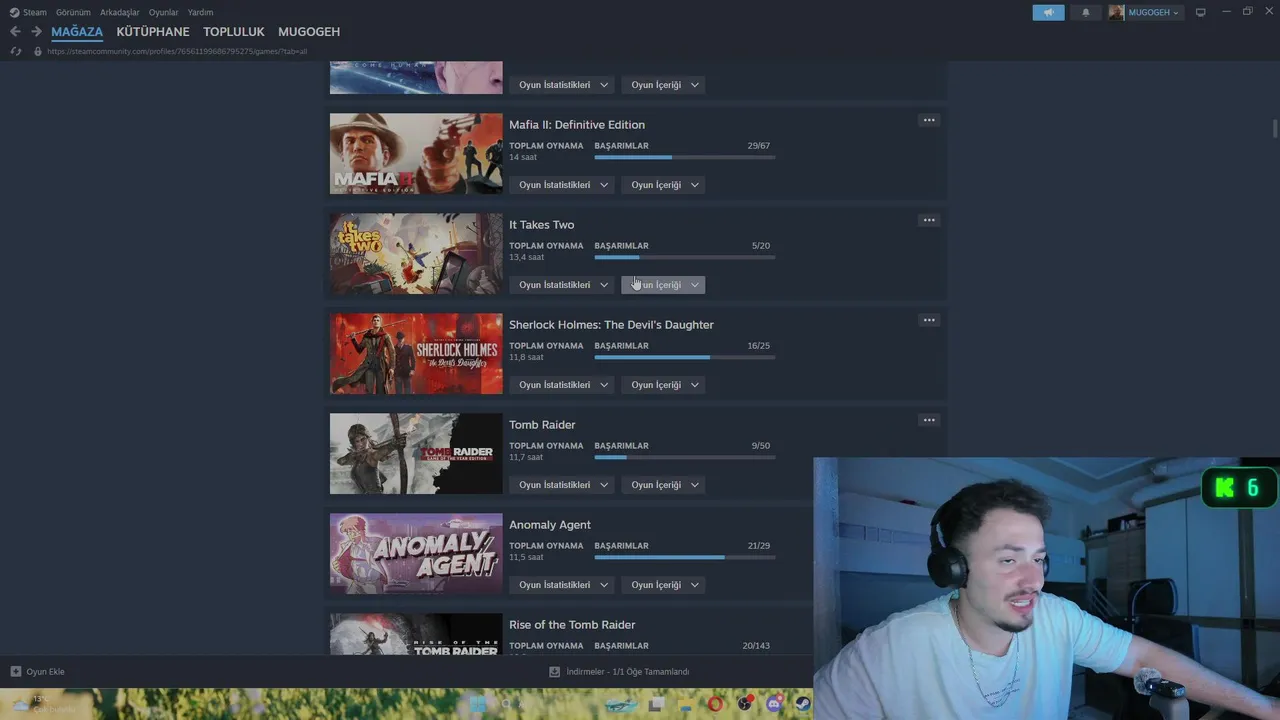The image size is (1280, 720).
Task: Click the page vertical scrollbar thumb
Action: (1275, 129)
